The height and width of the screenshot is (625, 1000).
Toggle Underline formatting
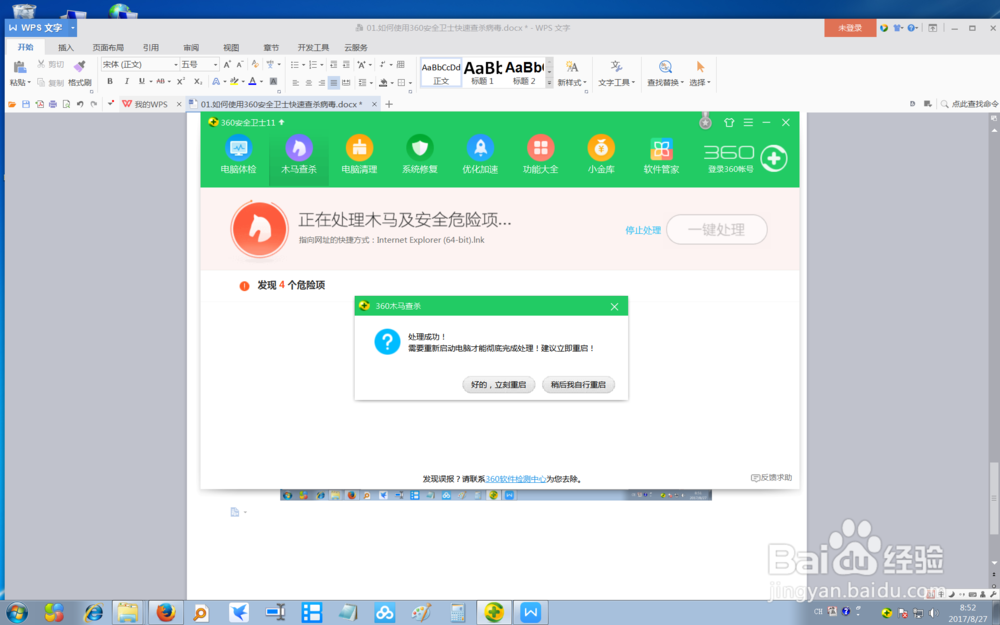pyautogui.click(x=141, y=82)
